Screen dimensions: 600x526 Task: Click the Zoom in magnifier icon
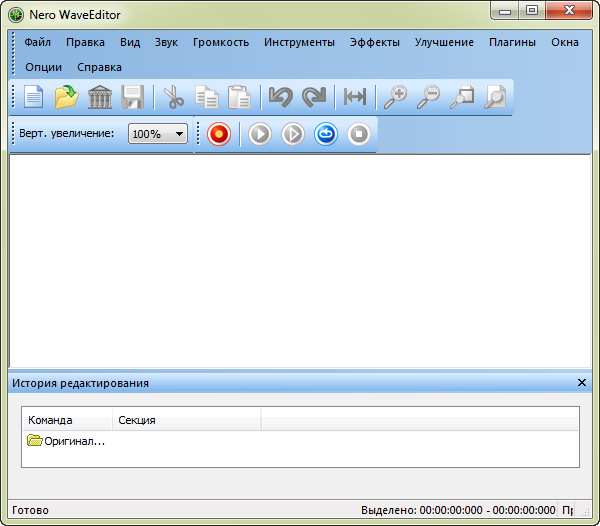395,97
